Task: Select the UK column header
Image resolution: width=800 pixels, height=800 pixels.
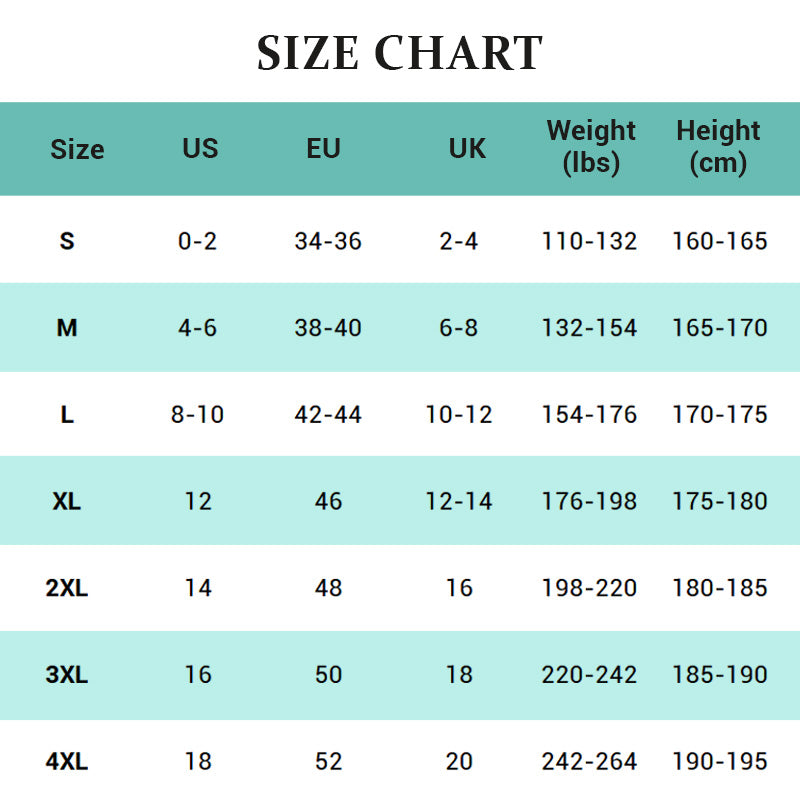Action: click(x=467, y=148)
